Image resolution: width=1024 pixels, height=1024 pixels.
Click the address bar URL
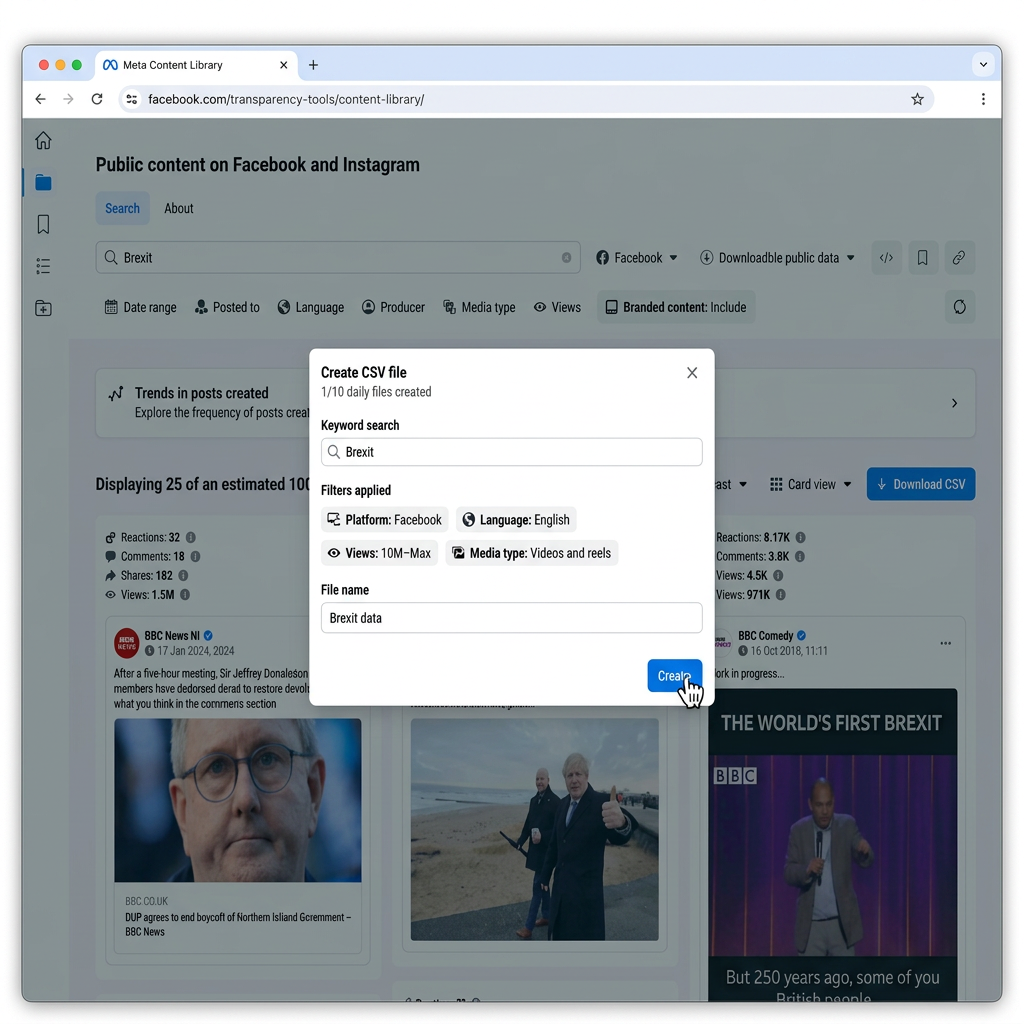(286, 99)
